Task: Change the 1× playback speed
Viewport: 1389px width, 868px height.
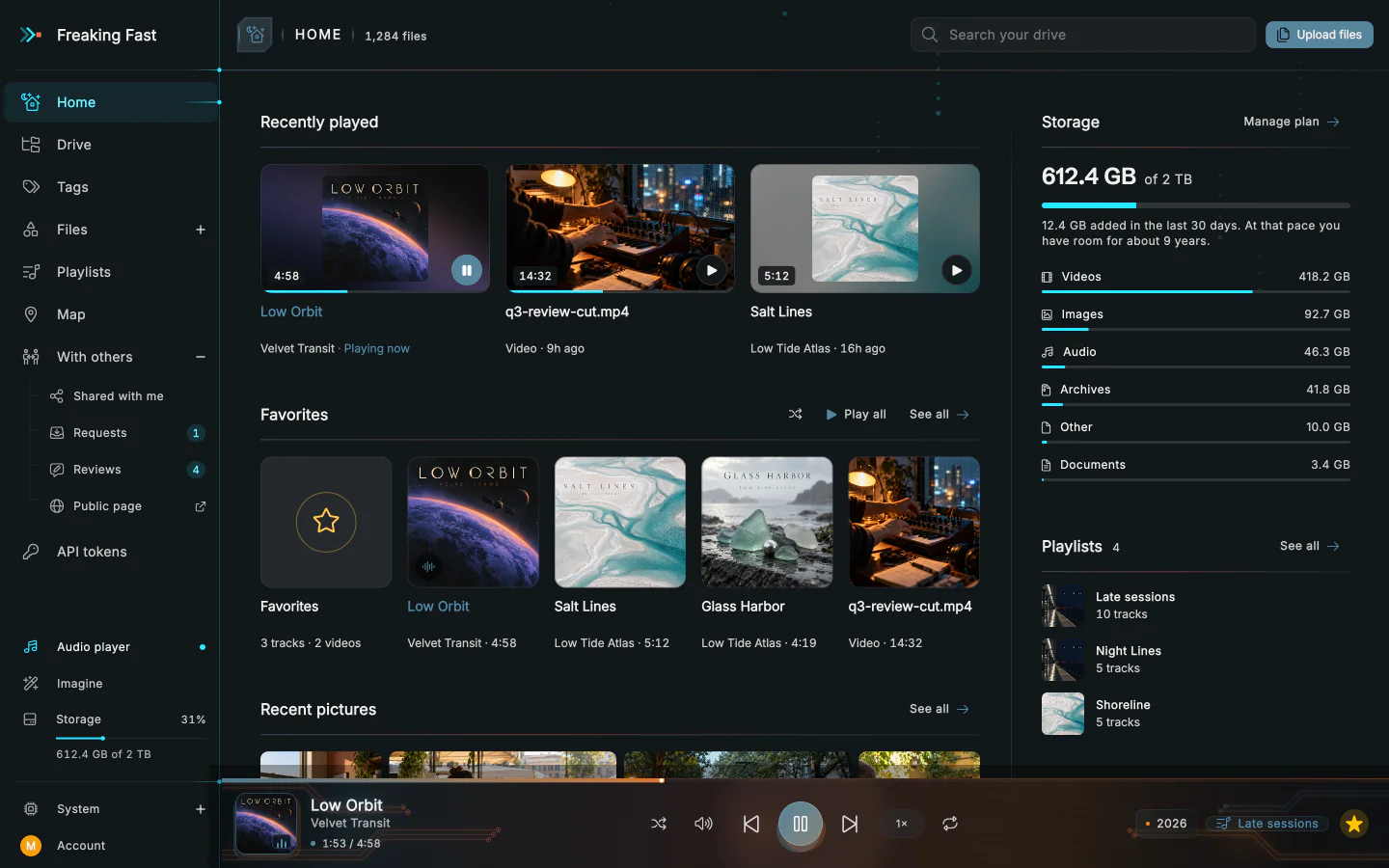Action: click(x=902, y=824)
